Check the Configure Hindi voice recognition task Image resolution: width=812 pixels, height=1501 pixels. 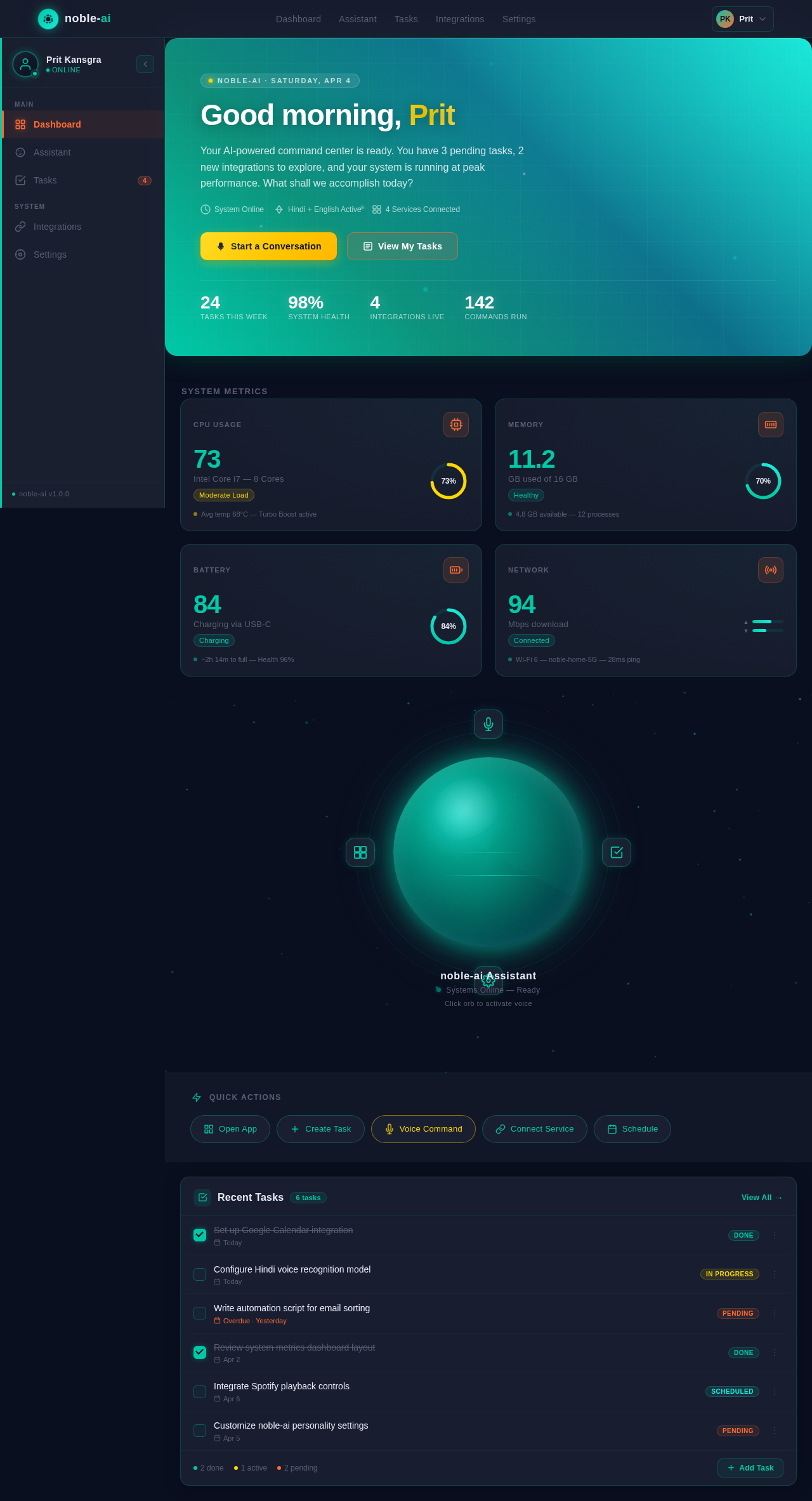click(x=200, y=1274)
